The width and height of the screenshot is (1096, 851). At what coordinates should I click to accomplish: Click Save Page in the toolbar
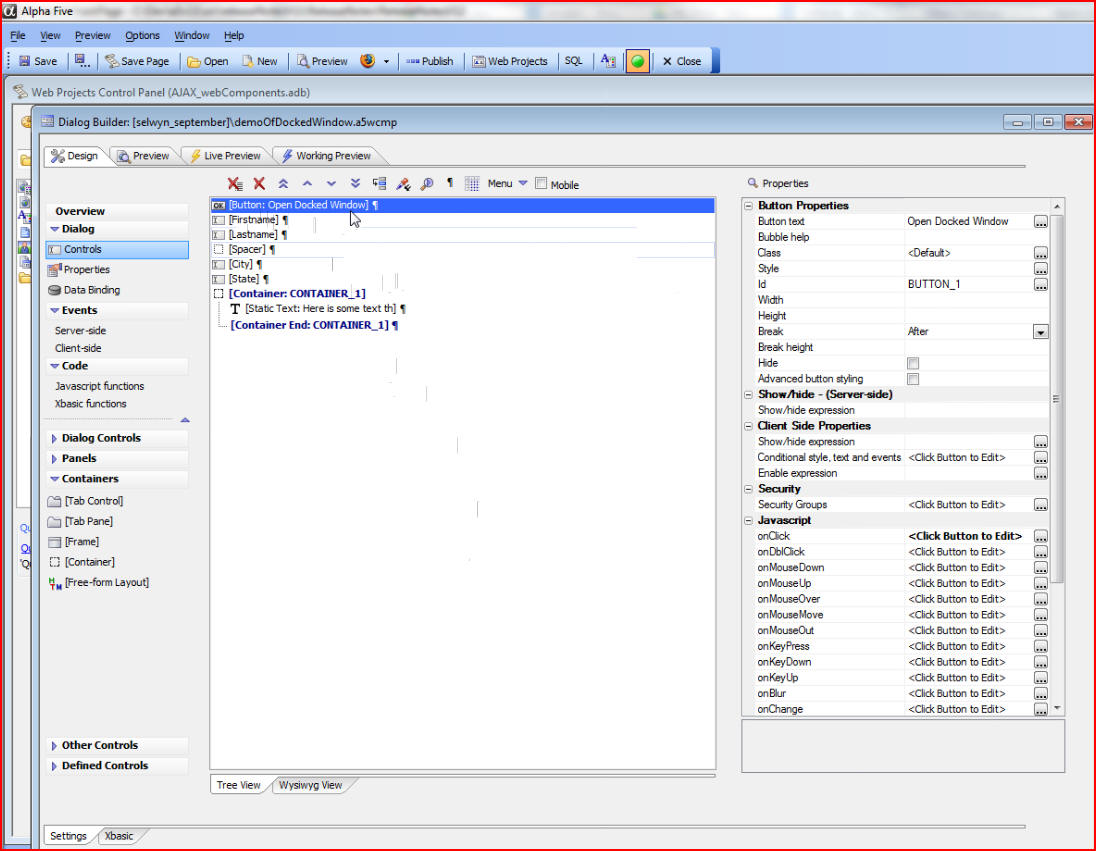click(x=137, y=61)
